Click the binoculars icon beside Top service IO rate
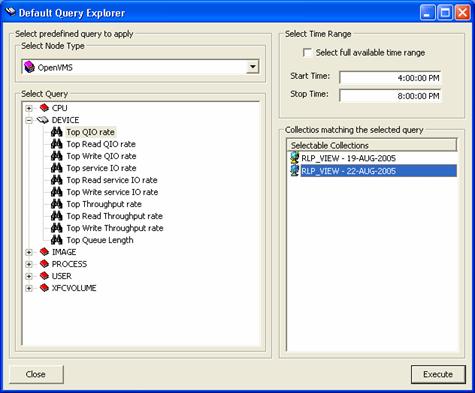This screenshot has height=393, width=475. (57, 168)
